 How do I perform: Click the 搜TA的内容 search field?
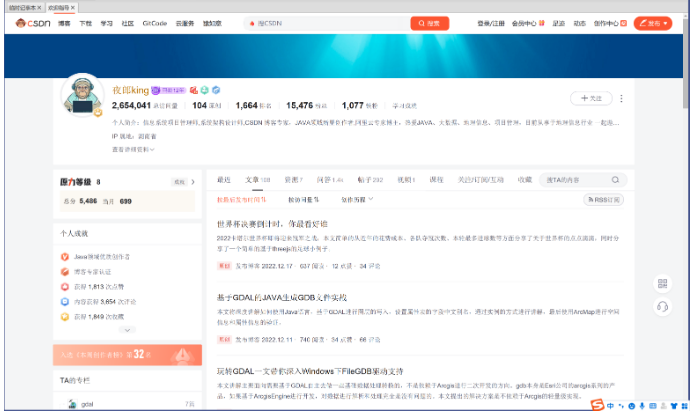pyautogui.click(x=583, y=180)
